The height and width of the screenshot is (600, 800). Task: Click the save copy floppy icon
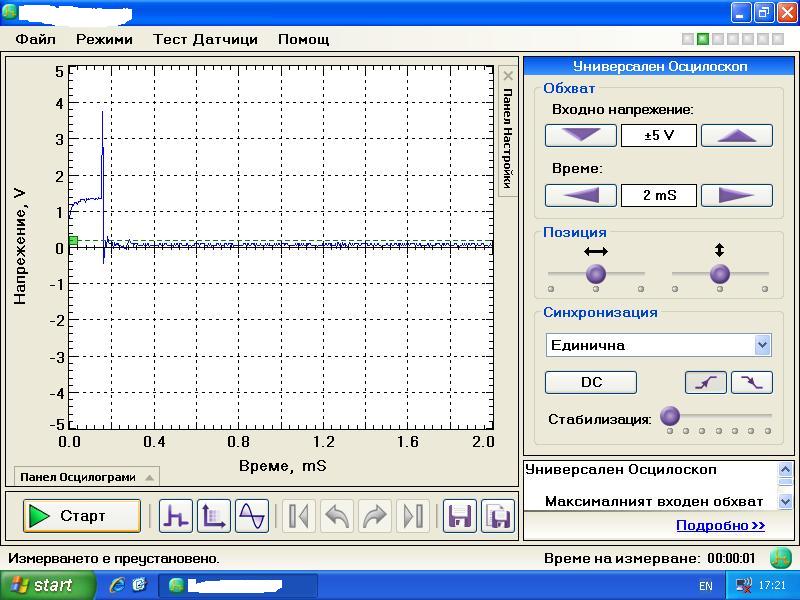point(498,516)
